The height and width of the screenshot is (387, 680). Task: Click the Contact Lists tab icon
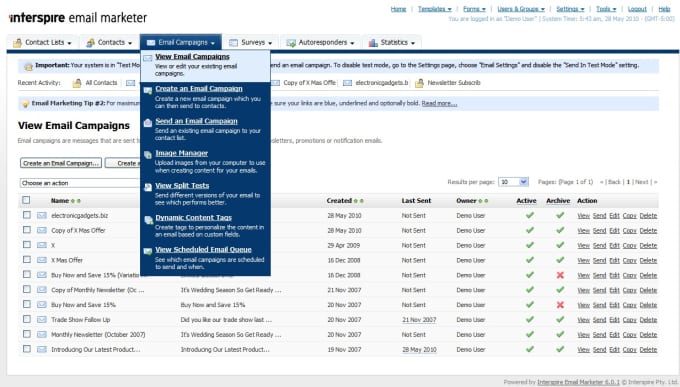pos(17,43)
